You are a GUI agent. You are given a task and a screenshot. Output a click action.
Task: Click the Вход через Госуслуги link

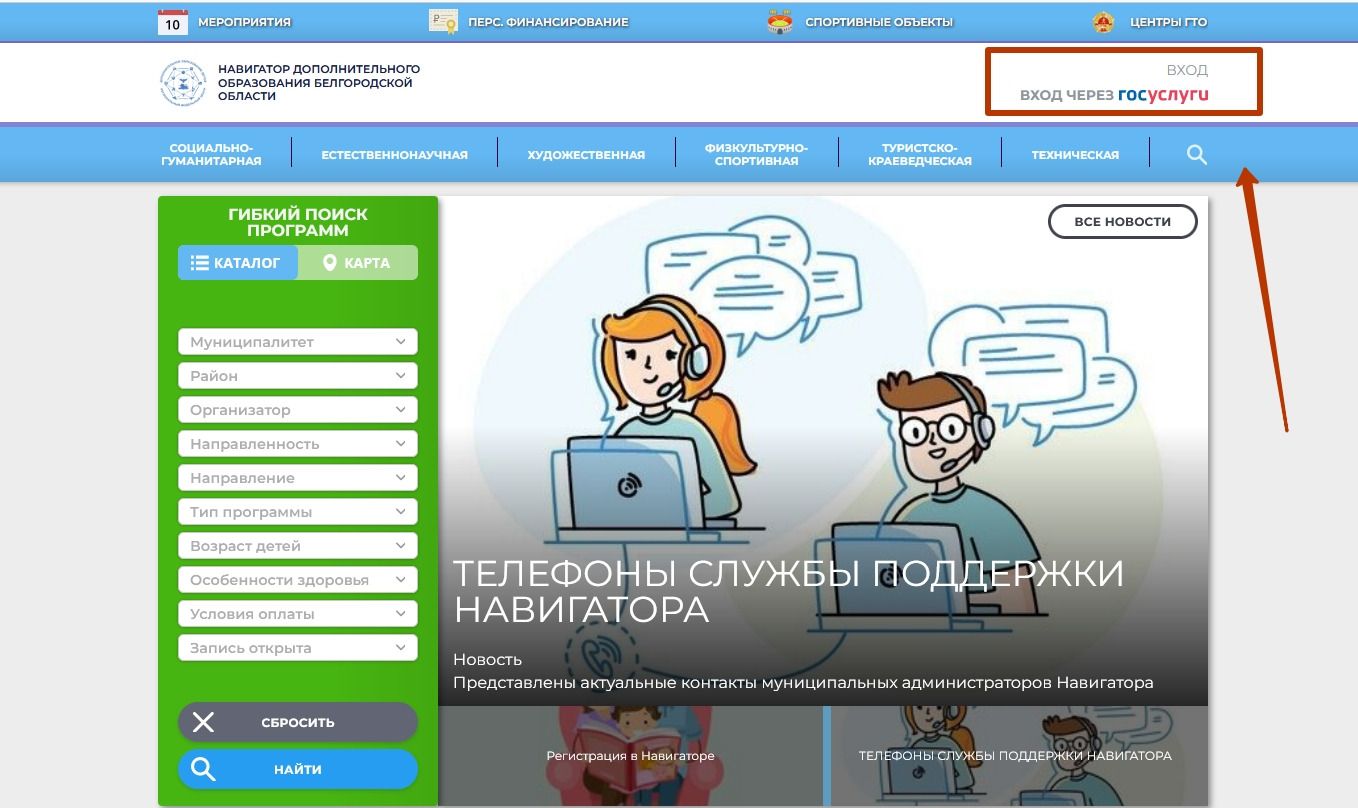1114,95
